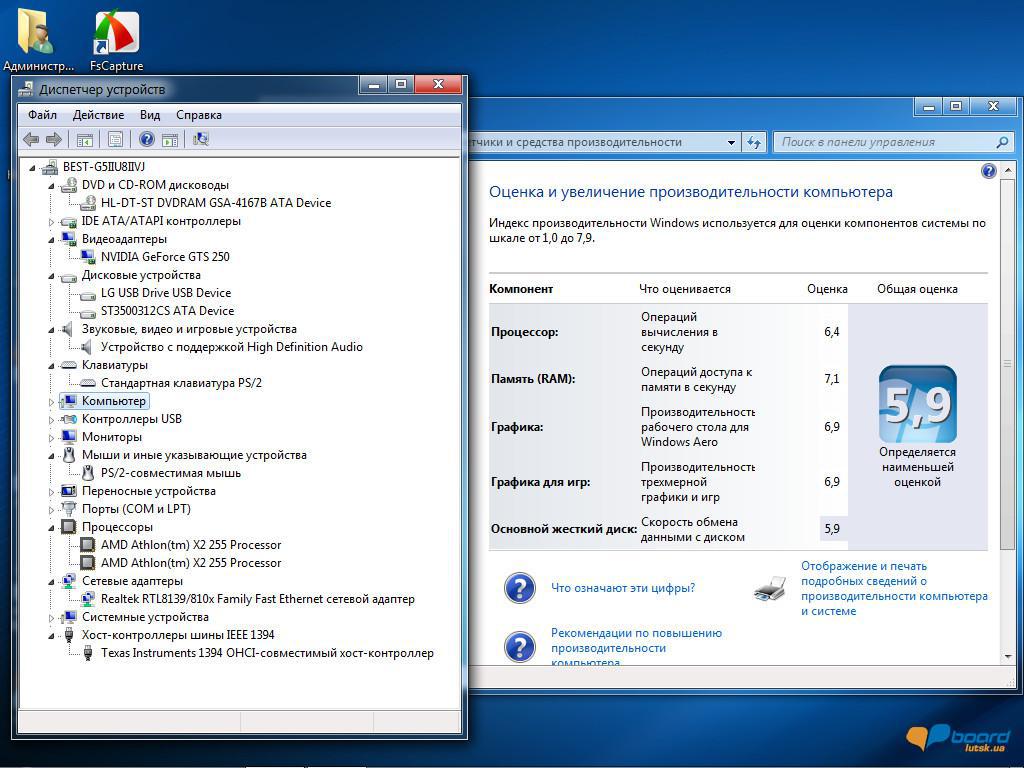1024x768 pixels.
Task: Click the Scan for hardware changes toolbar icon
Action: pyautogui.click(x=201, y=140)
